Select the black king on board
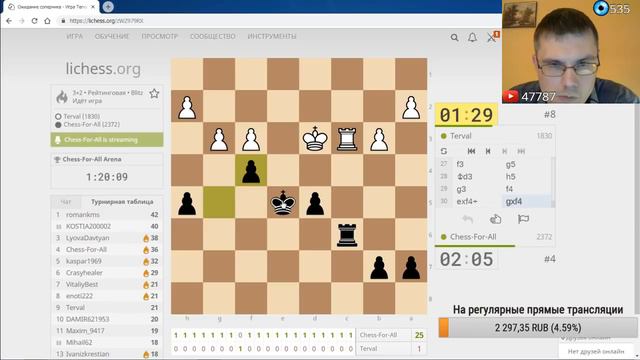This screenshot has width=640, height=360. coord(283,203)
